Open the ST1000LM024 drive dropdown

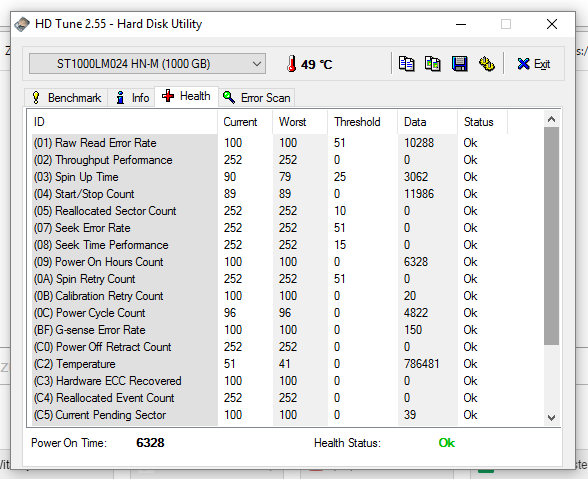(x=147, y=64)
